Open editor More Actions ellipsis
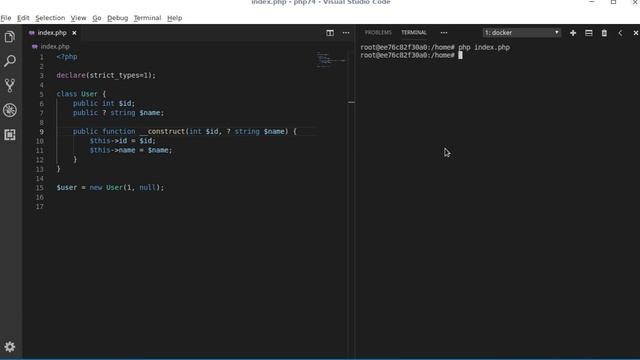 [346, 33]
